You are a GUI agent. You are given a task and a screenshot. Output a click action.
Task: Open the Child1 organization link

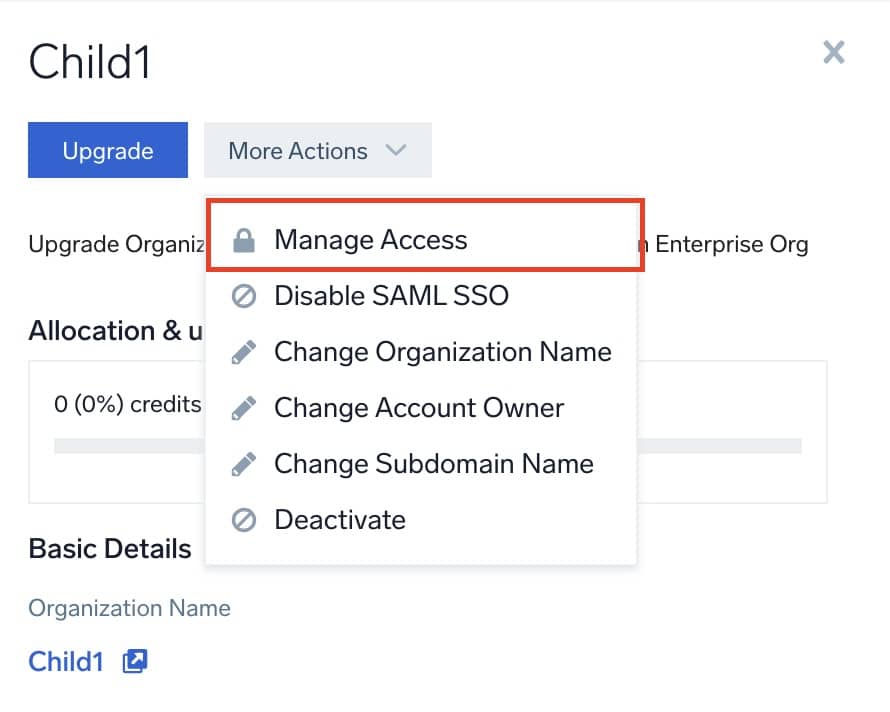pyautogui.click(x=65, y=661)
